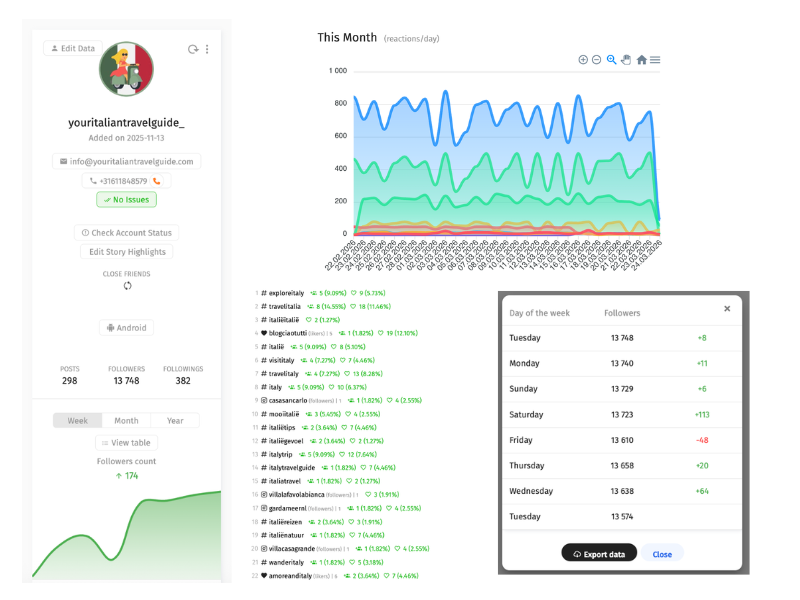The width and height of the screenshot is (800, 600).
Task: Switch to the Month tab
Action: [x=126, y=420]
